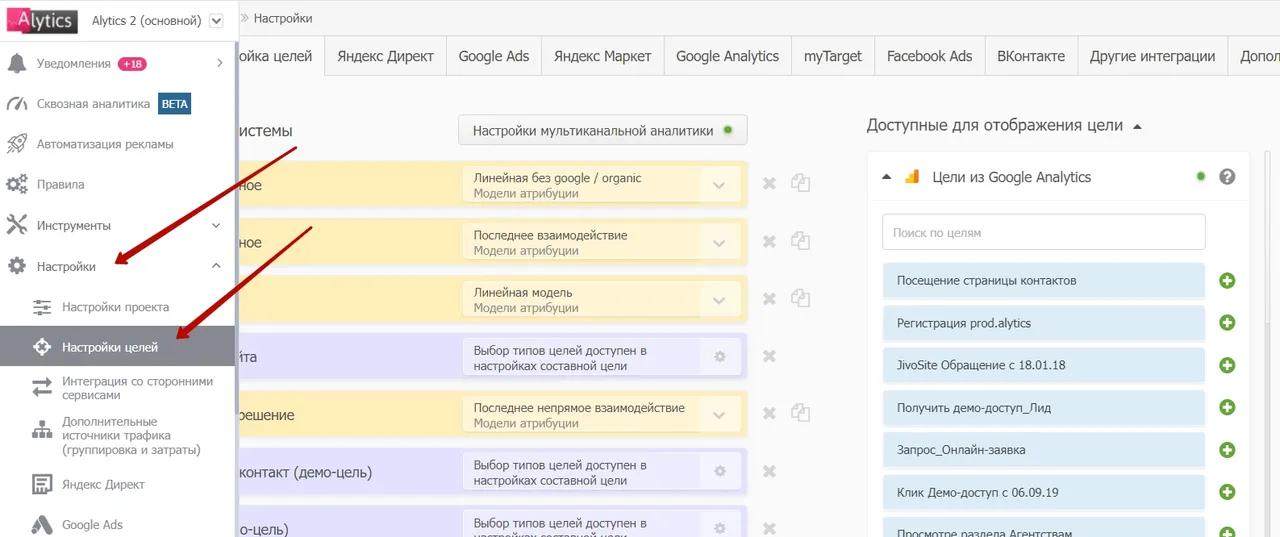Image resolution: width=1280 pixels, height=537 pixels.
Task: Open help question mark for Google Analytics goals
Action: (1227, 177)
